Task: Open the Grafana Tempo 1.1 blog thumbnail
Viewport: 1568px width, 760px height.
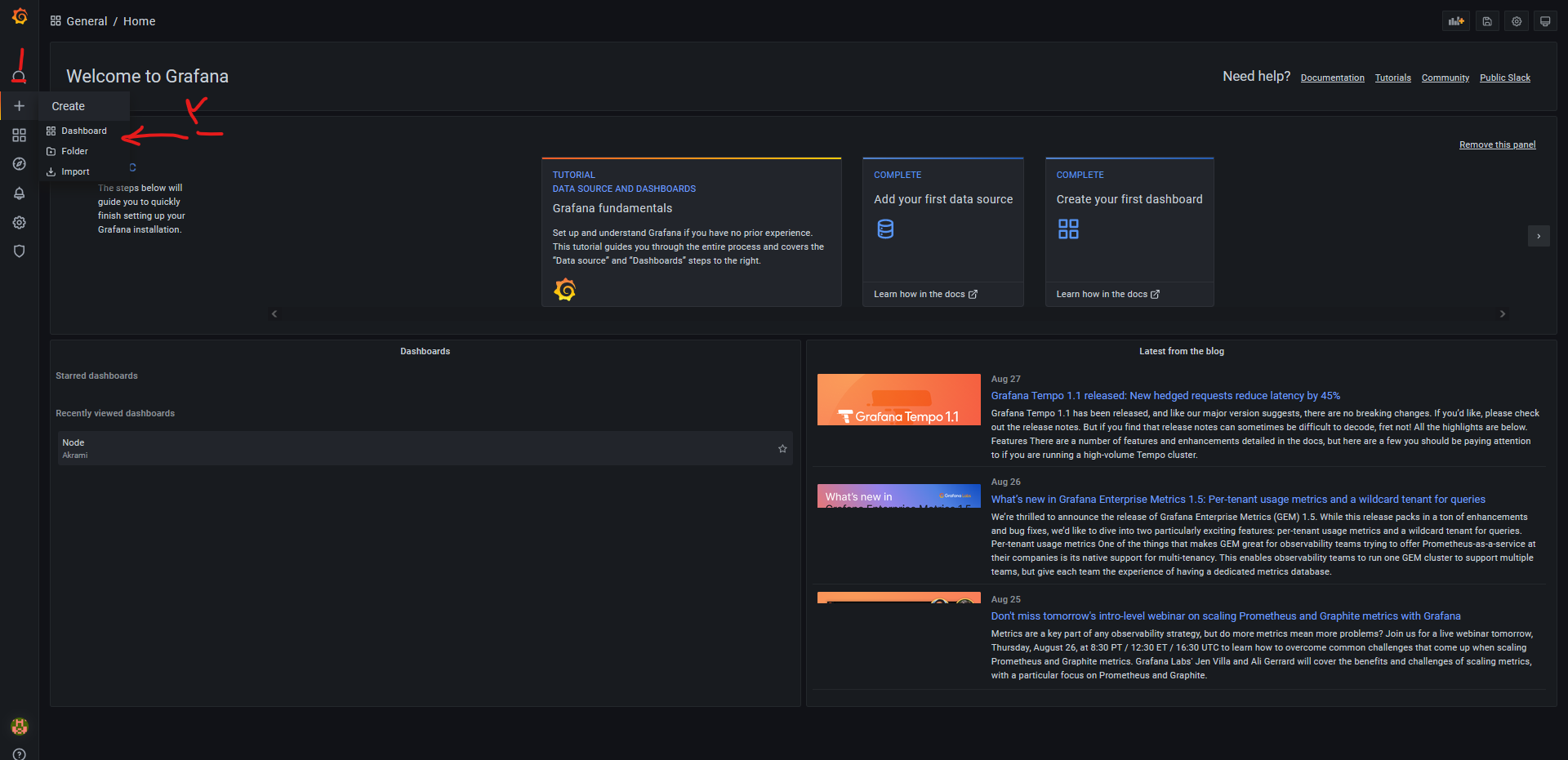Action: [898, 399]
